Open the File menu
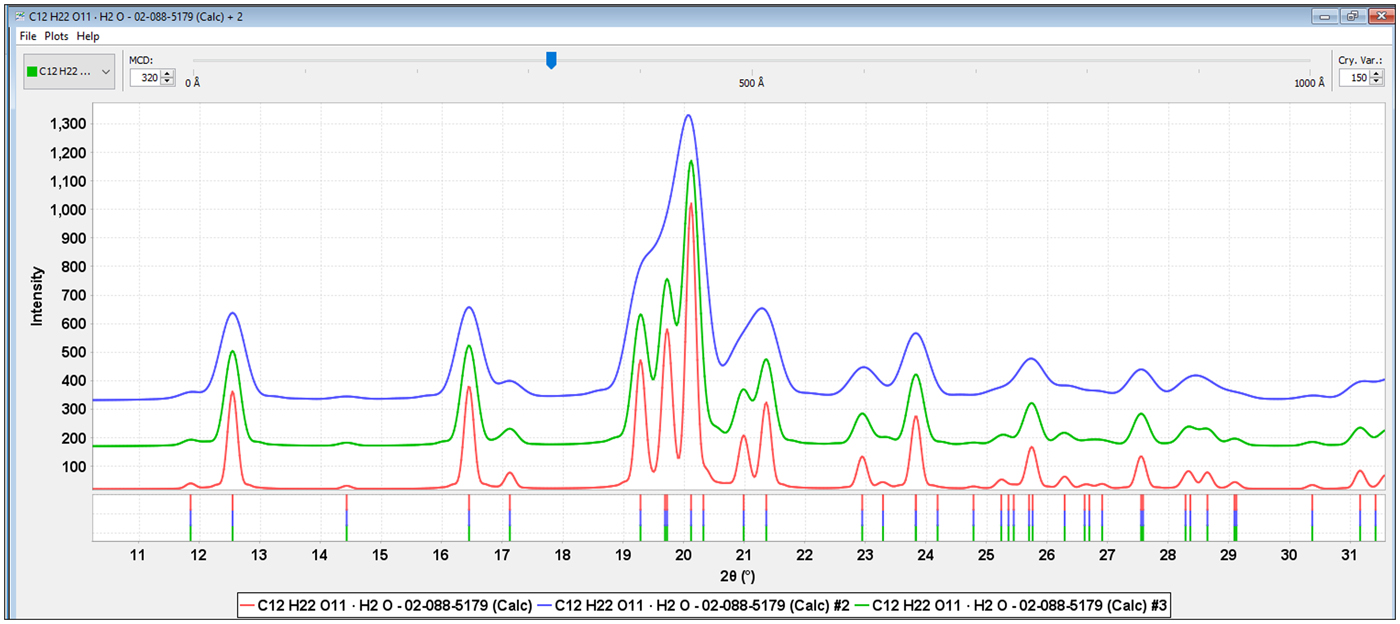Viewport: 1400px width, 624px height. (28, 36)
